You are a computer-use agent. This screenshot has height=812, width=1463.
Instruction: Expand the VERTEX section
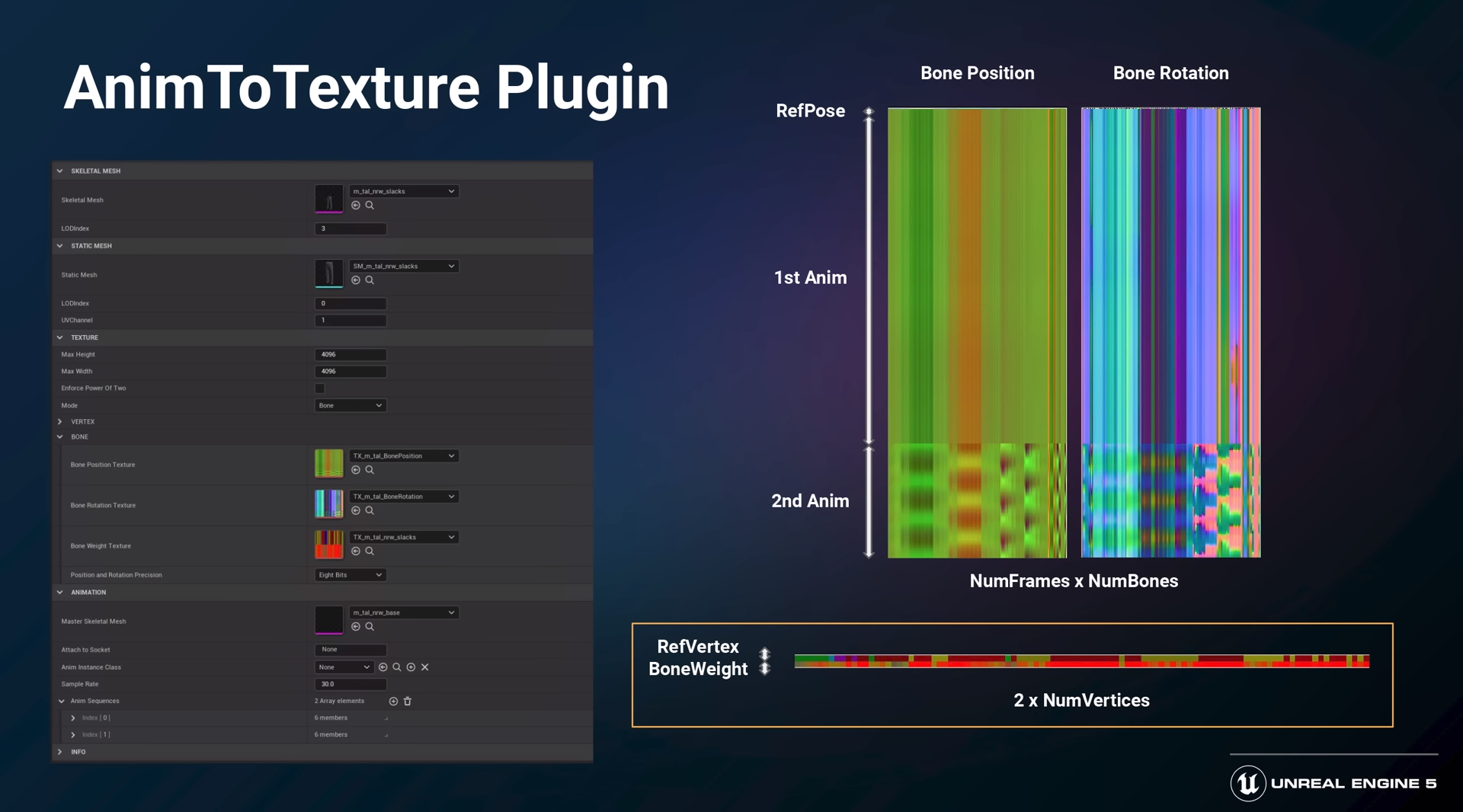[60, 422]
